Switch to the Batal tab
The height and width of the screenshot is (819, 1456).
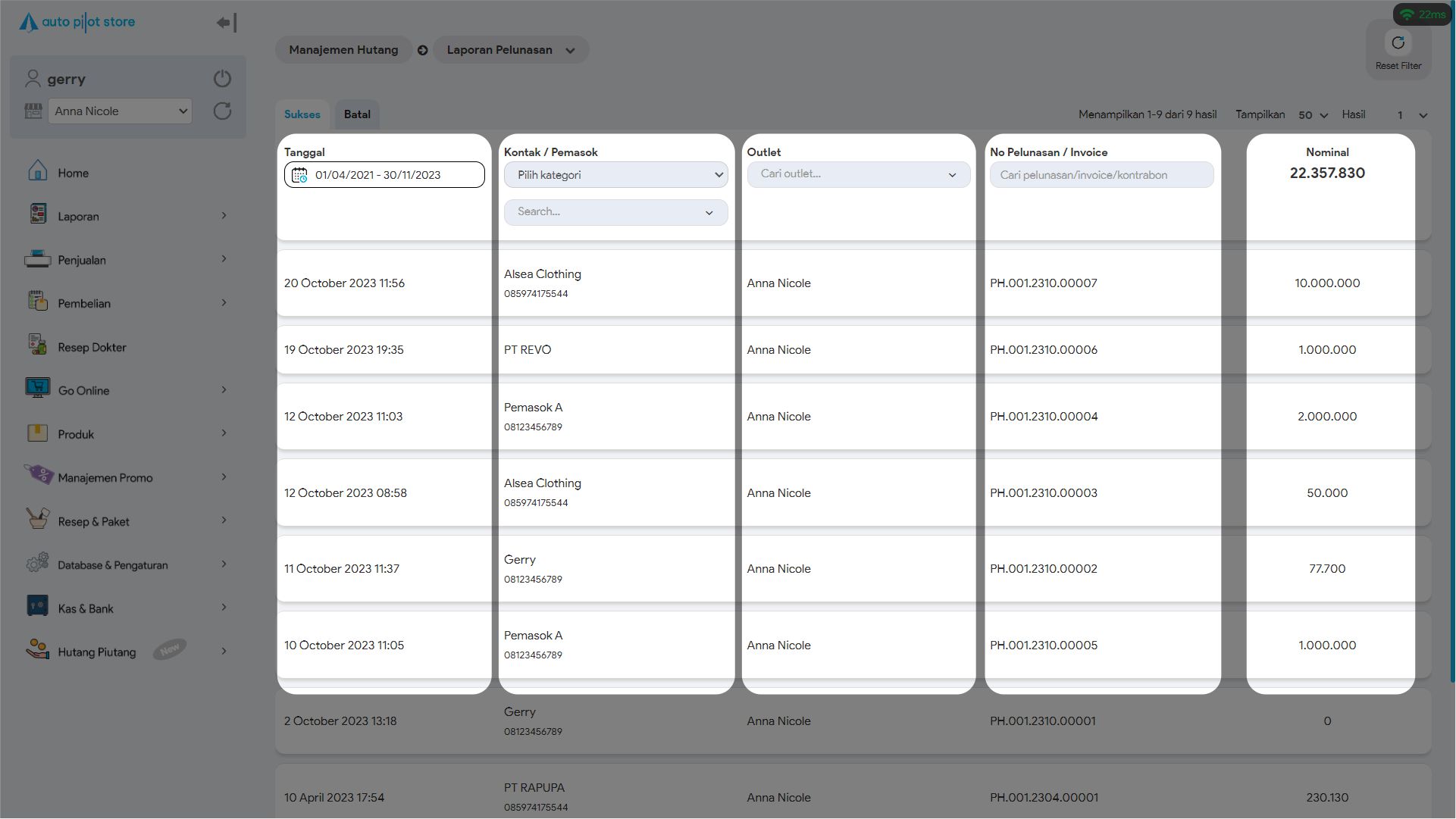(357, 114)
